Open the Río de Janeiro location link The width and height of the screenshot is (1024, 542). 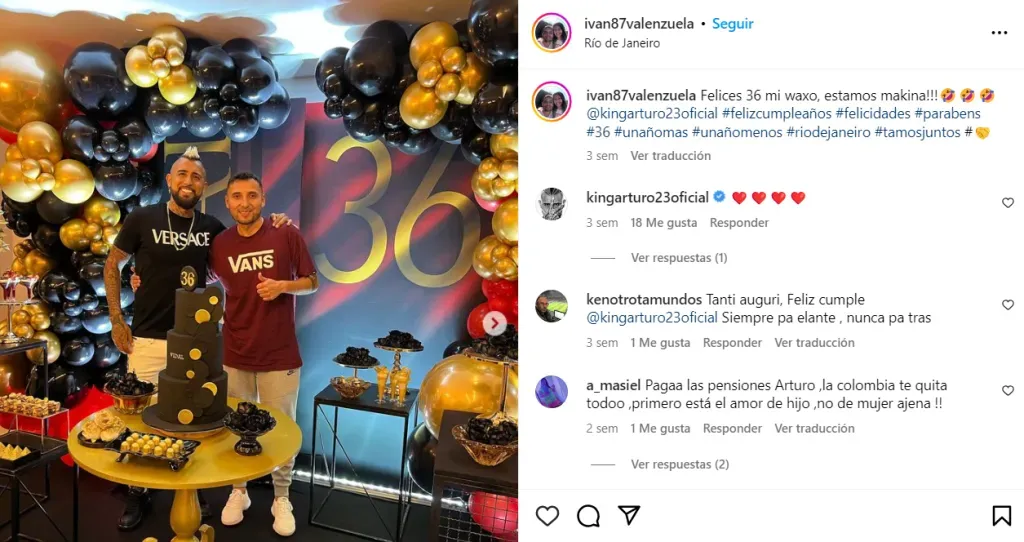click(x=622, y=43)
